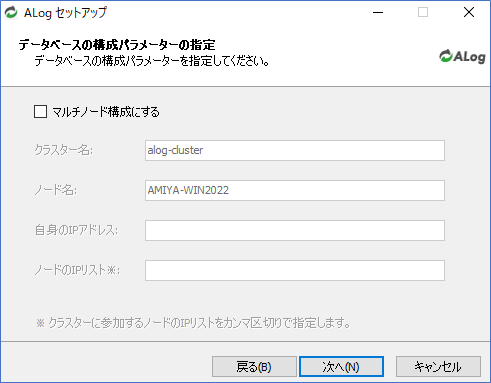Click the ノード名: label
Screen dimensions: 491x383
(56, 190)
